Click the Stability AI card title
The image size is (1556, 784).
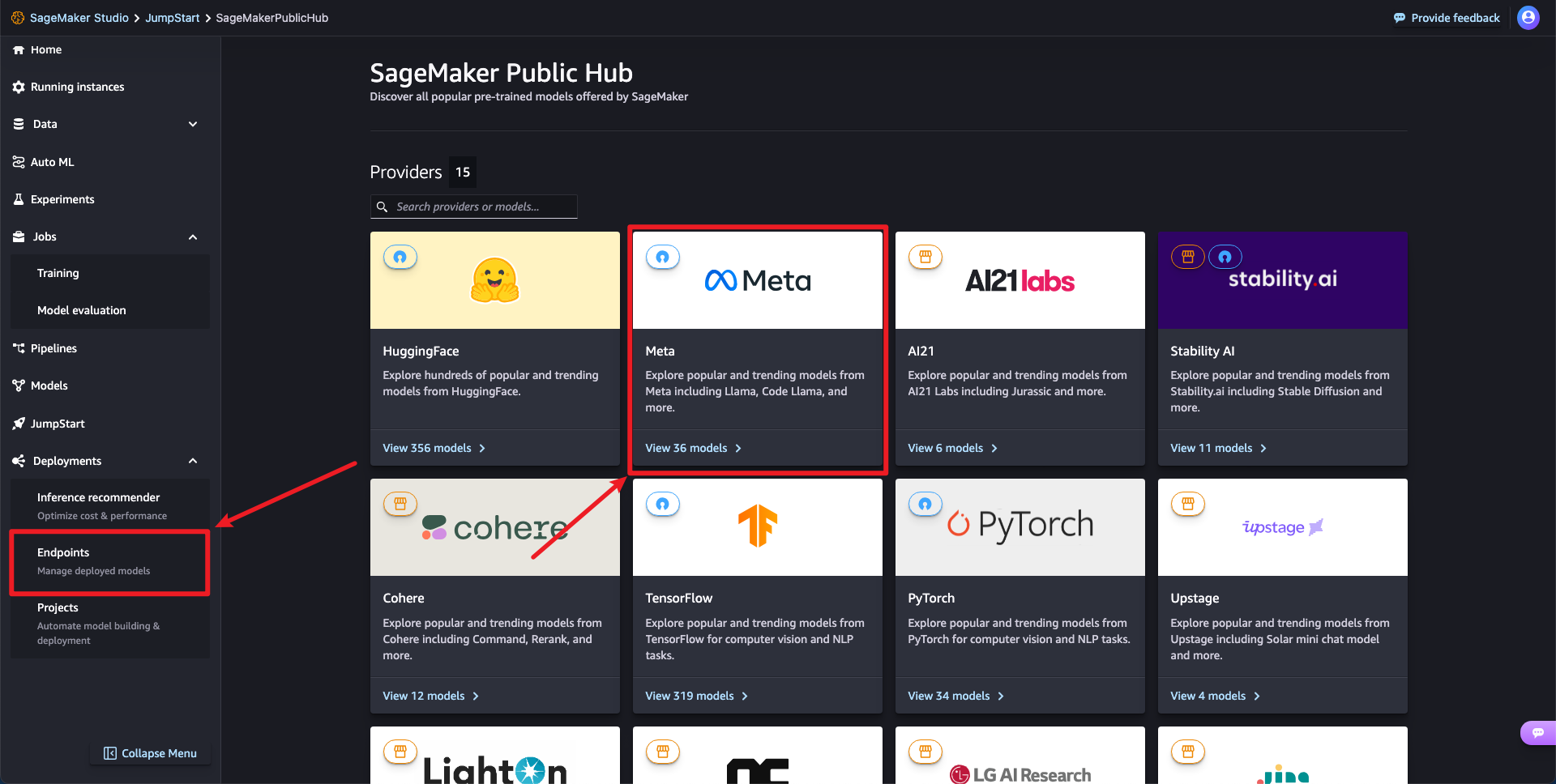point(1203,352)
